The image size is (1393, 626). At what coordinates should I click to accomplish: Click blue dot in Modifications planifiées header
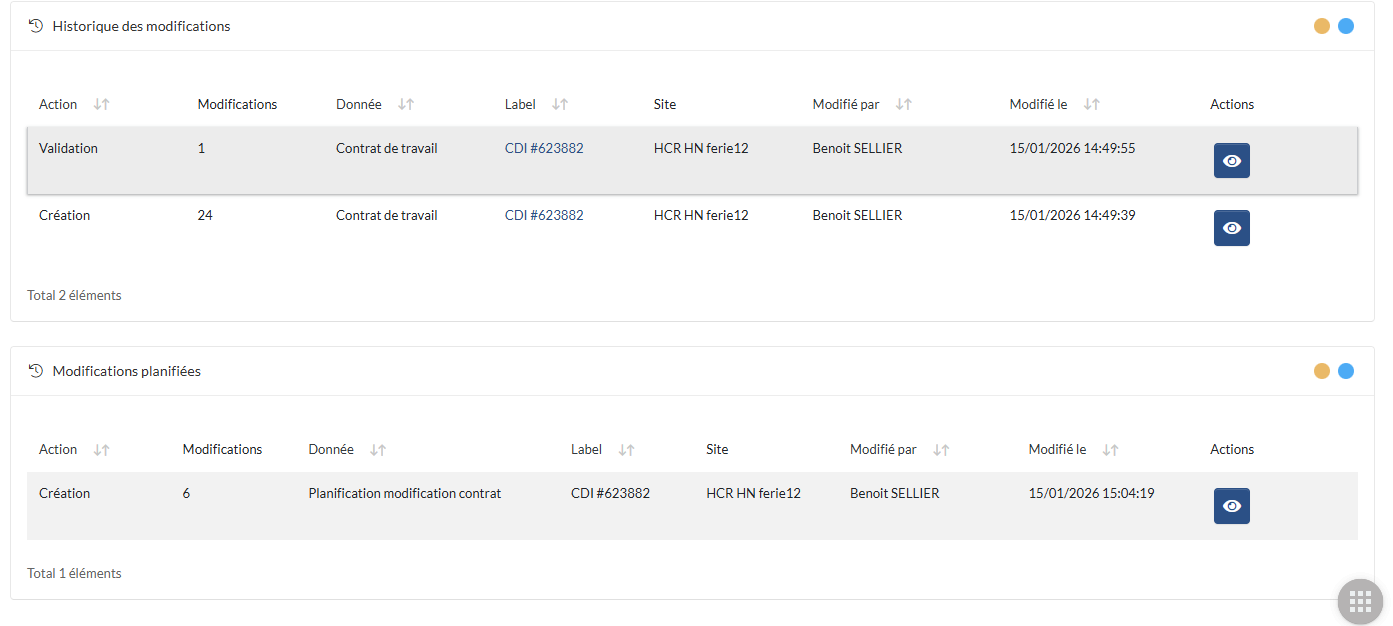tap(1346, 371)
